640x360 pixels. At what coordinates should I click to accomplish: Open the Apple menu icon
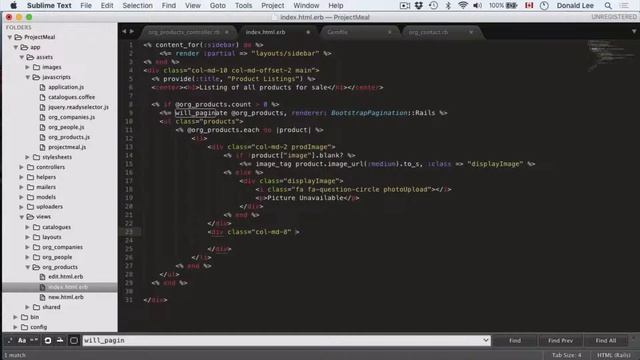pyautogui.click(x=13, y=5)
